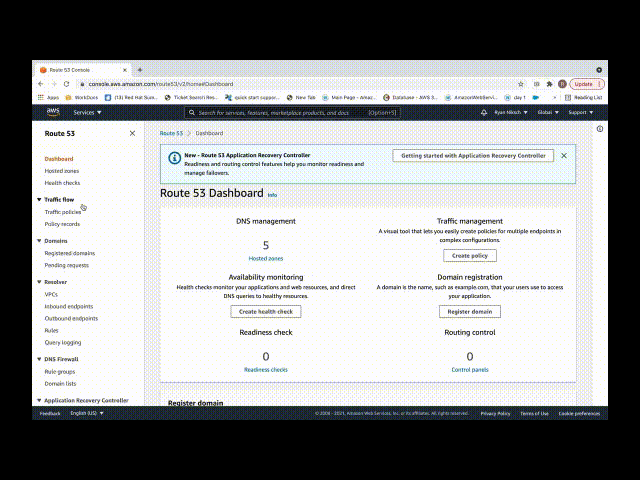
Task: Collapse the Traffic flow section
Action: pos(39,200)
